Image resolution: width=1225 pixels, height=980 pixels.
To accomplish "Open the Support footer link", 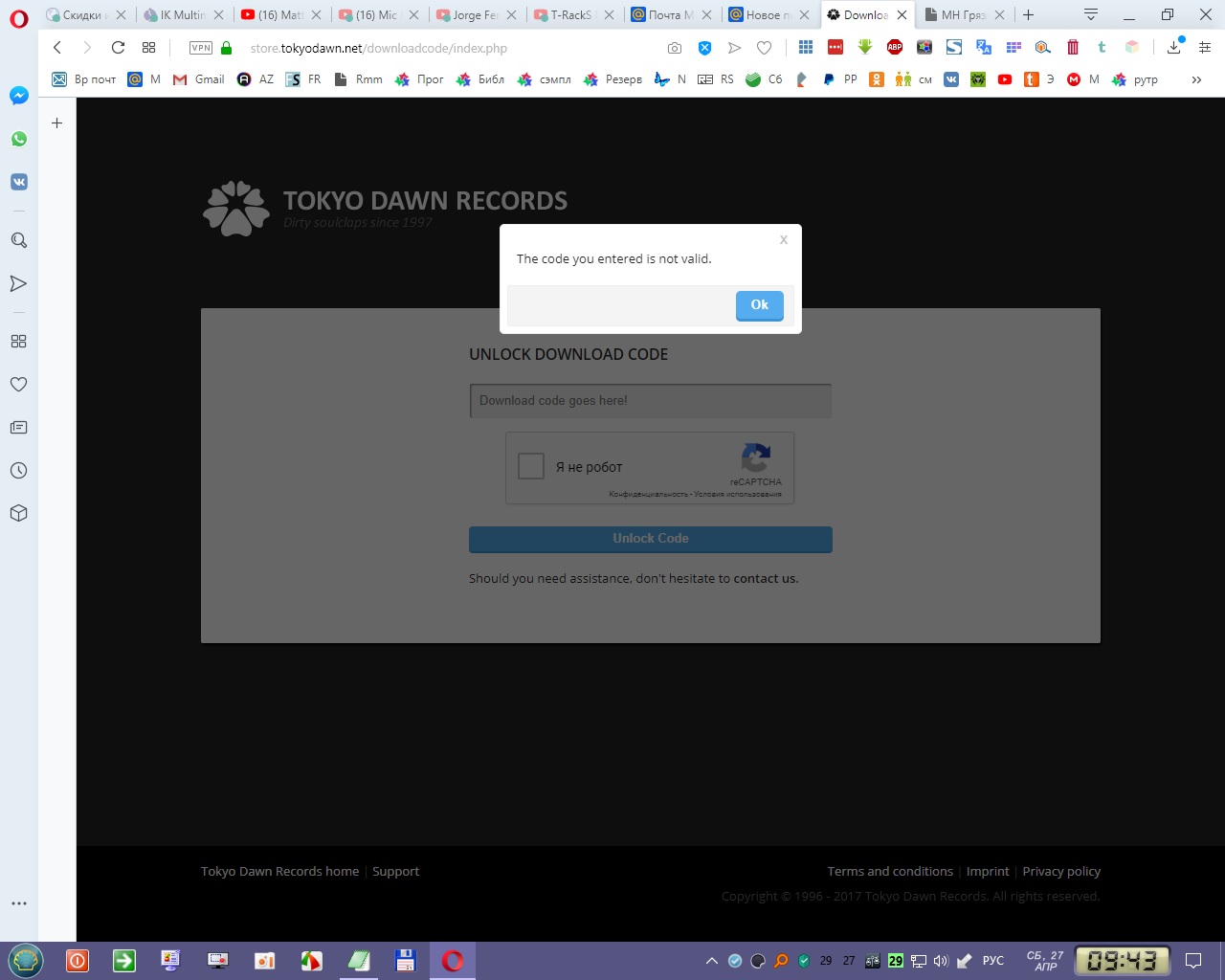I will 396,872.
